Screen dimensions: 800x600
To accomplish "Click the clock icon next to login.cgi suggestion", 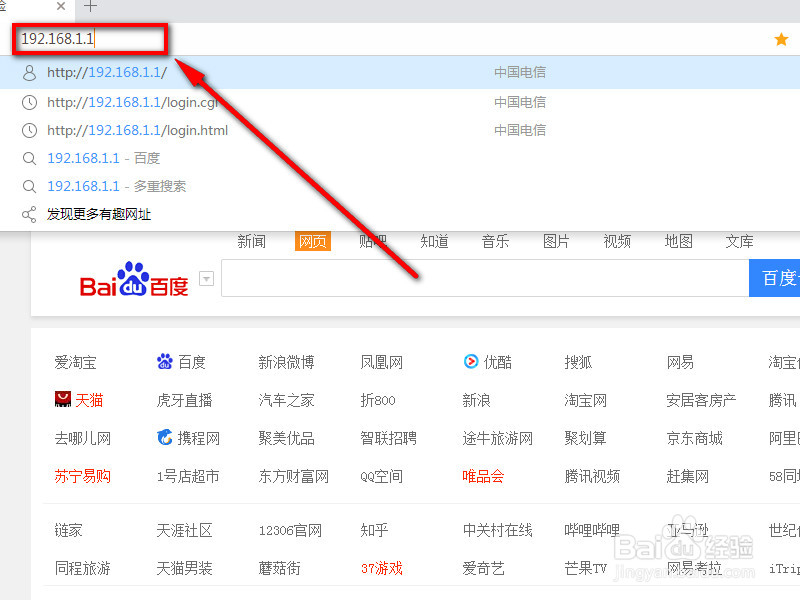I will (x=28, y=101).
